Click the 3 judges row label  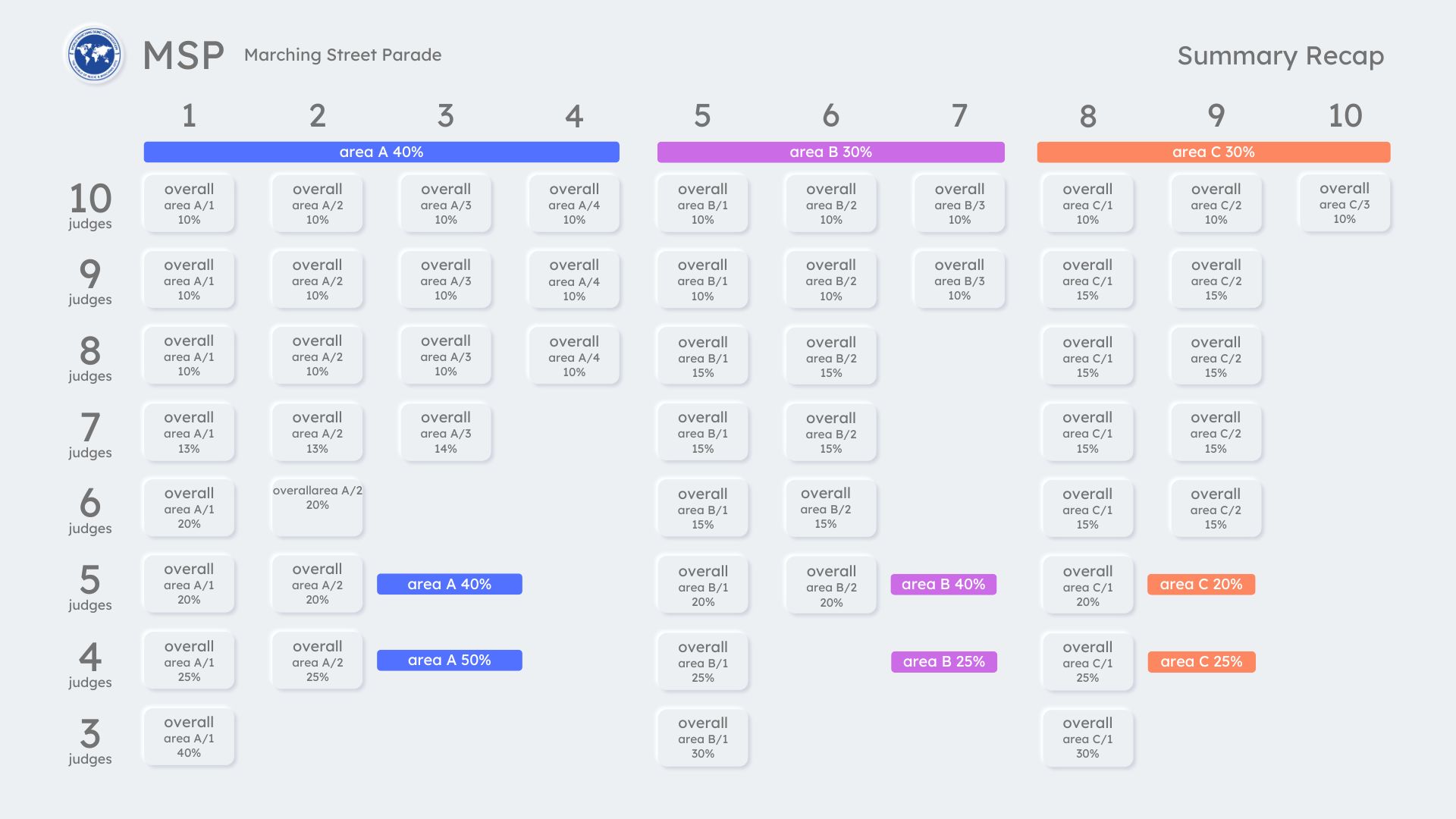pos(90,741)
